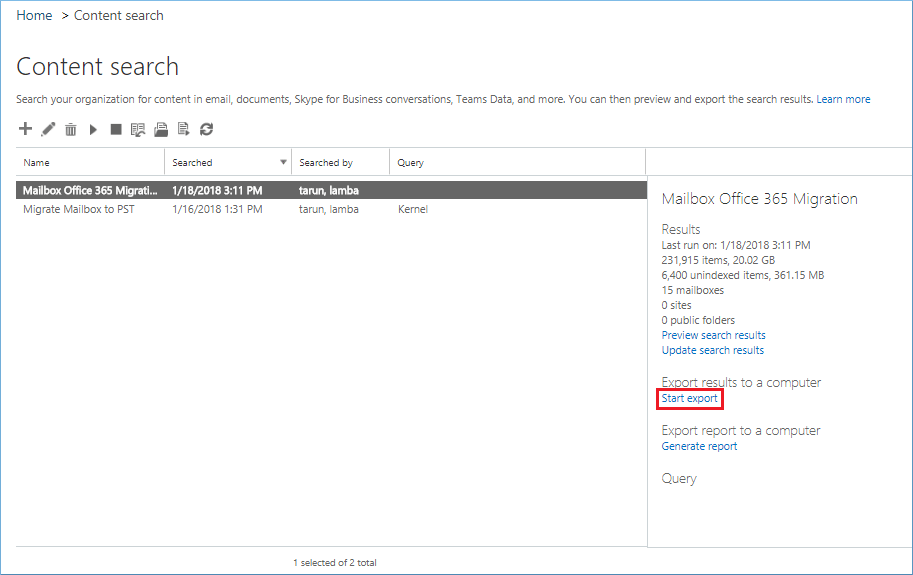The image size is (913, 575).
Task: Click the 231,915 items, 20.02 GB text
Action: 718,260
